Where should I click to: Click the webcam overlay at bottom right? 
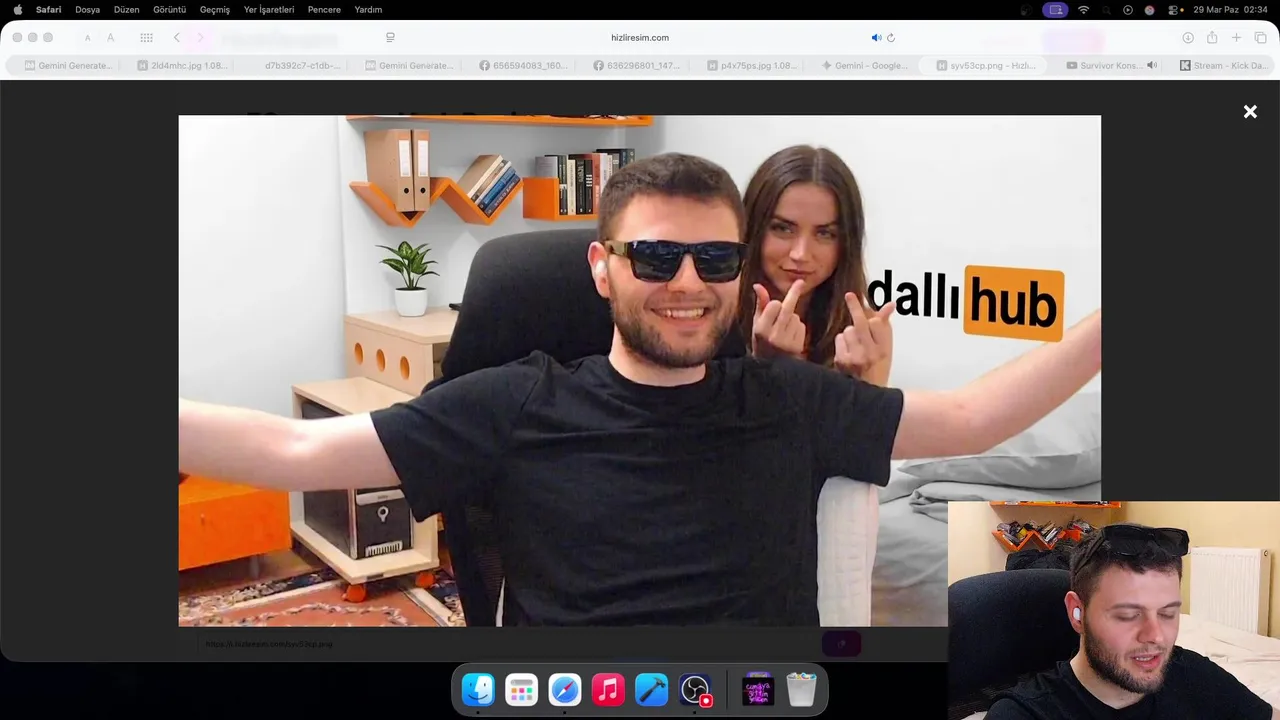[x=1114, y=610]
